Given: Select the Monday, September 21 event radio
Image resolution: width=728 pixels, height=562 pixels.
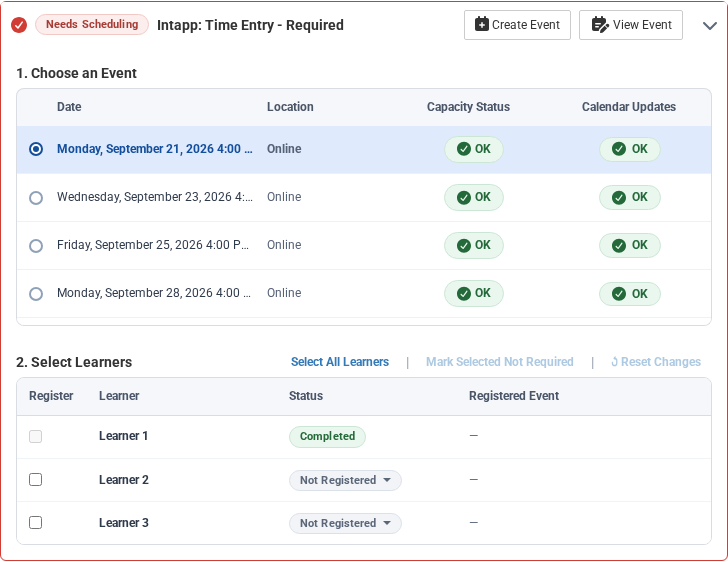Looking at the screenshot, I should (36, 149).
